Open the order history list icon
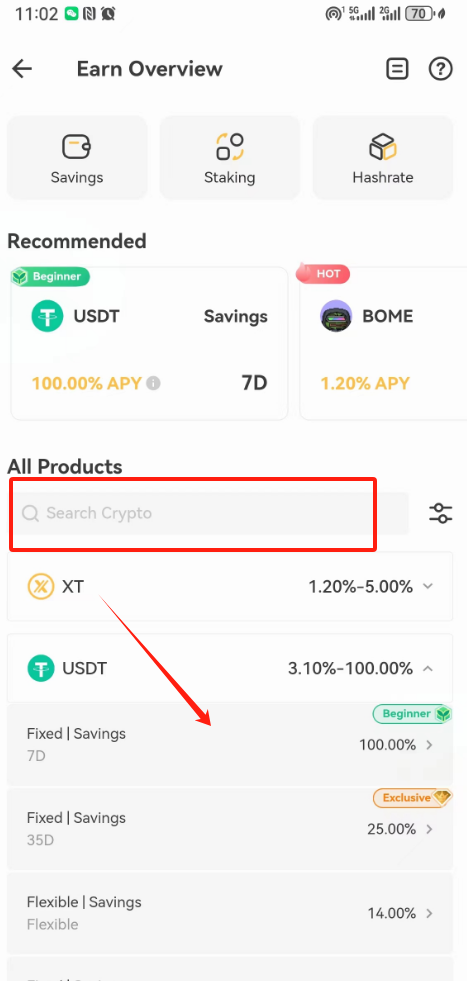This screenshot has height=981, width=467. pos(397,69)
